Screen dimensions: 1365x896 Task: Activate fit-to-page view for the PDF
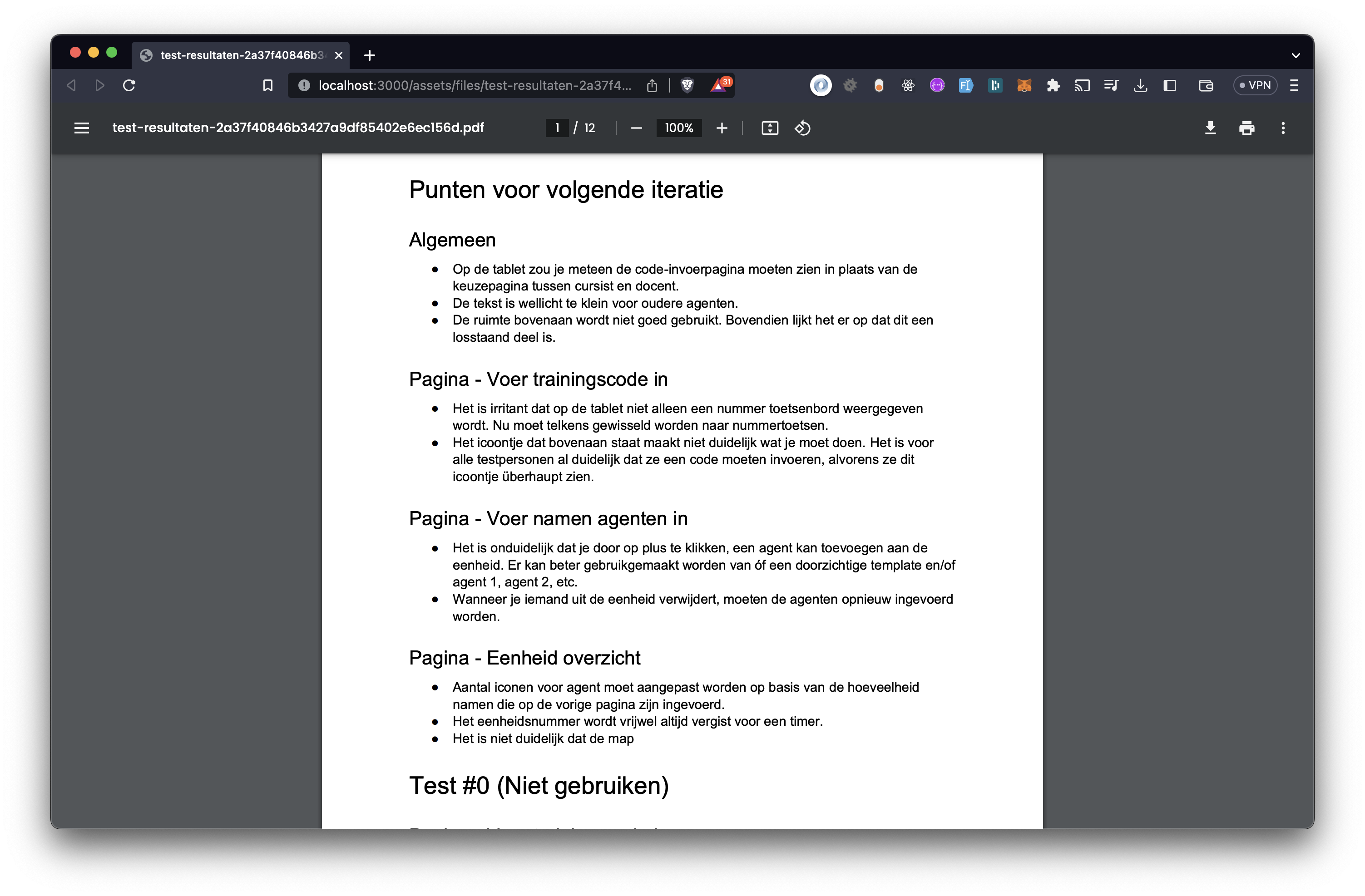[x=770, y=128]
